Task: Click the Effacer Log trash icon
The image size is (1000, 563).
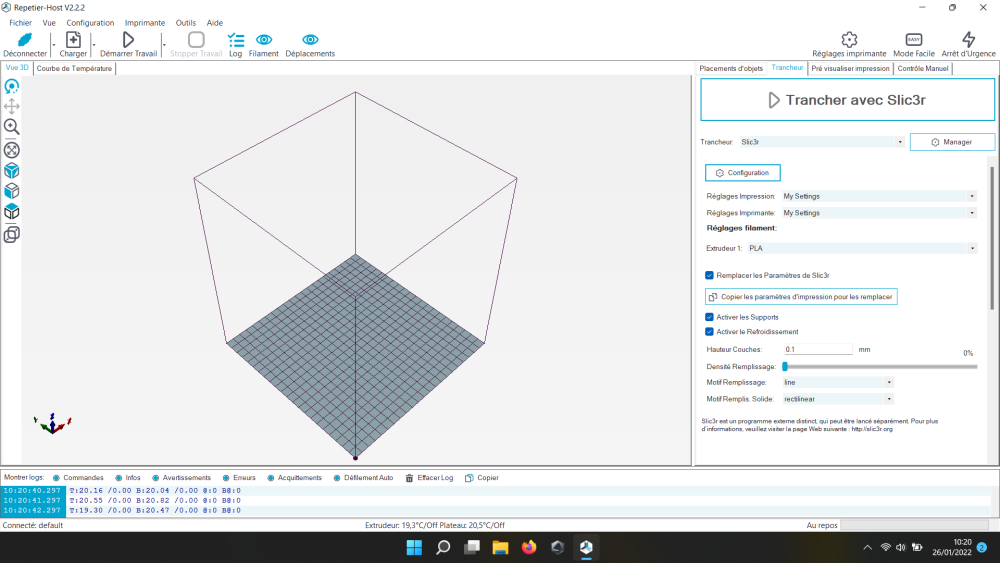Action: click(409, 478)
